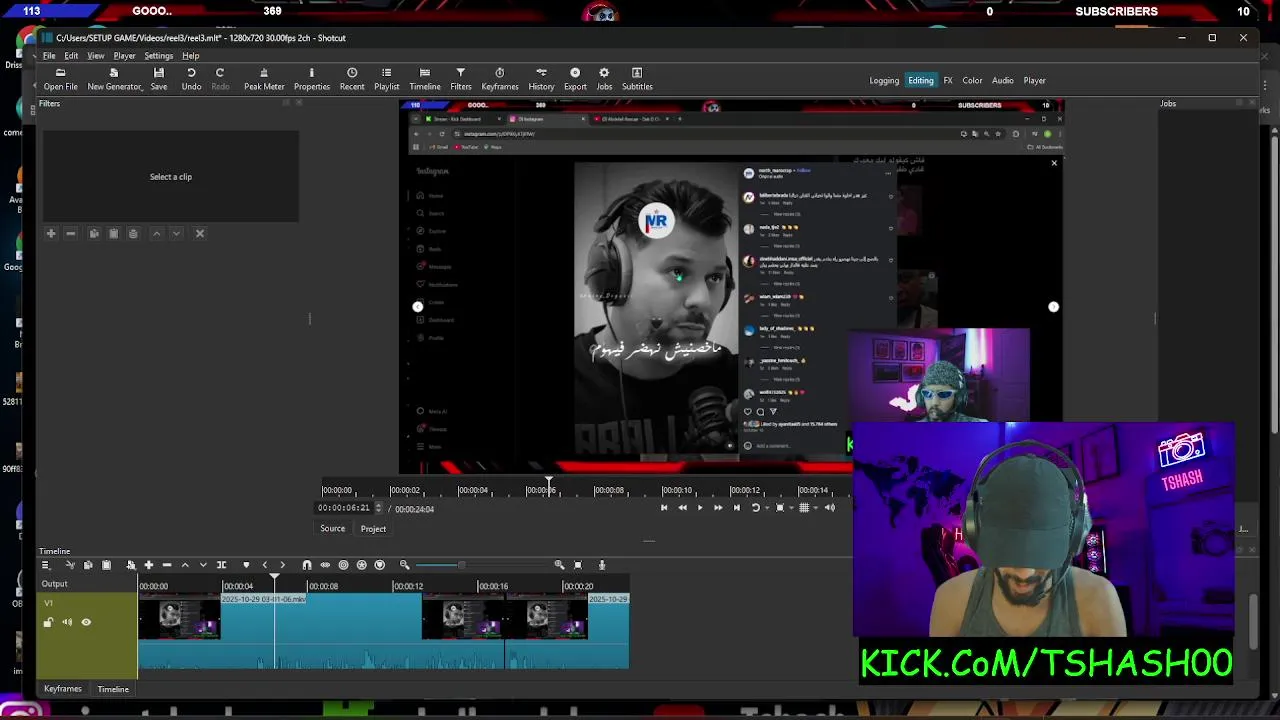Image resolution: width=1280 pixels, height=720 pixels.
Task: Save the project using the Save icon
Action: click(x=159, y=79)
